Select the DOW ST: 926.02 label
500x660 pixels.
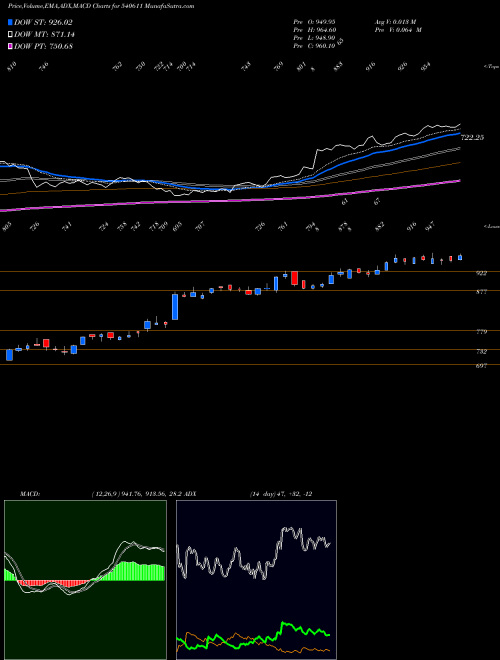click(43, 23)
